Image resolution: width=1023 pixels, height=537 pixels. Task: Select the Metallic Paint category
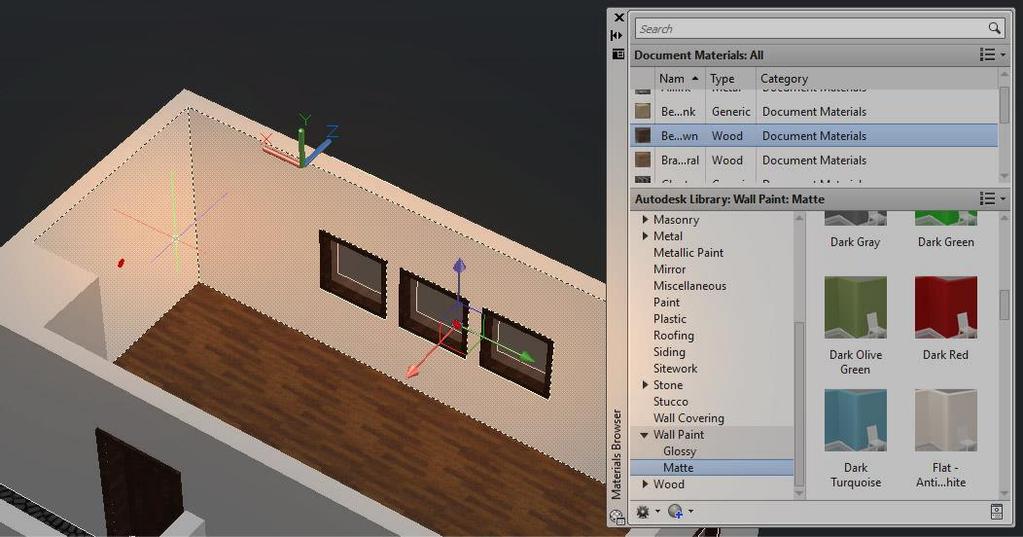coord(688,253)
